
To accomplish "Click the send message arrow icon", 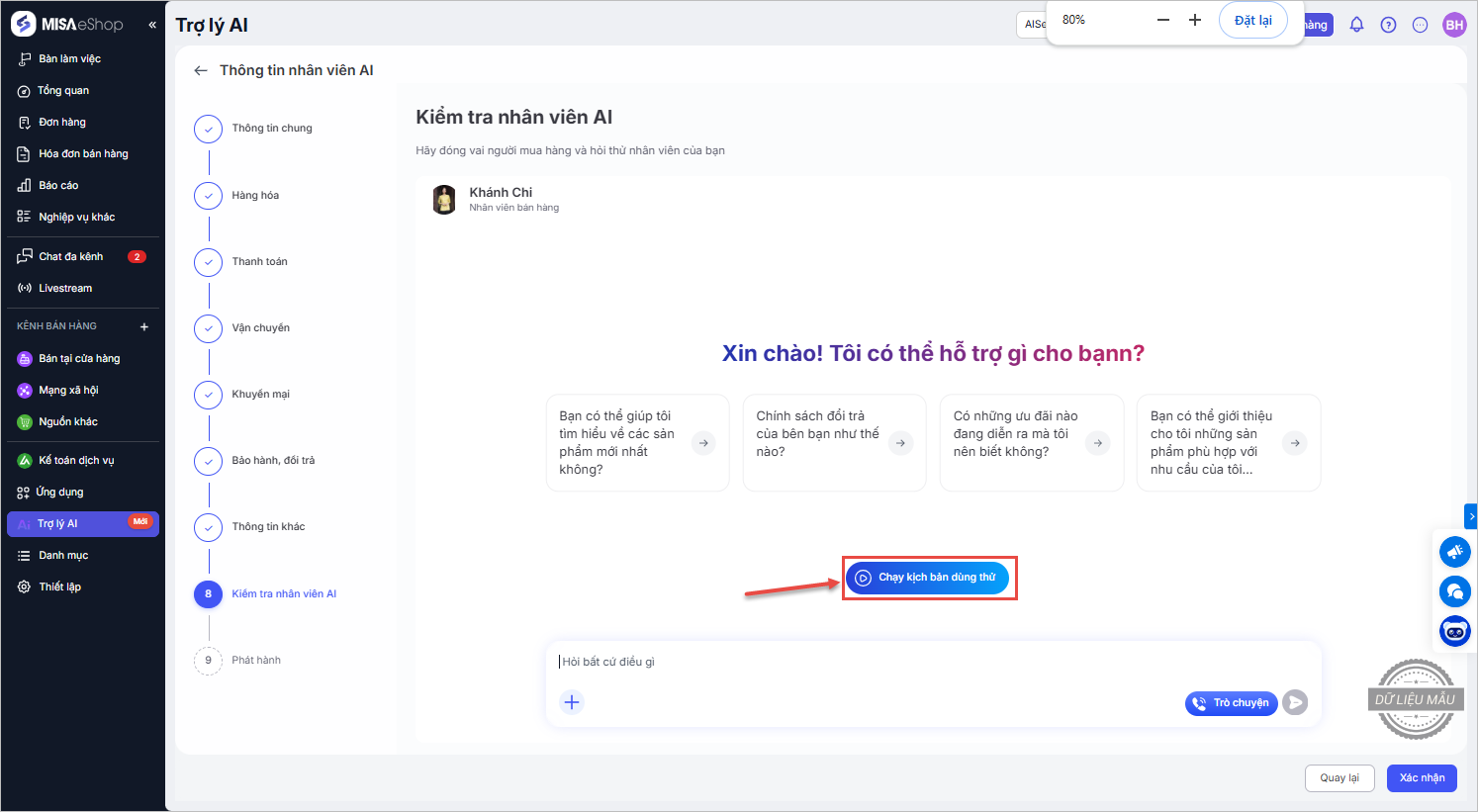I will click(x=1295, y=702).
